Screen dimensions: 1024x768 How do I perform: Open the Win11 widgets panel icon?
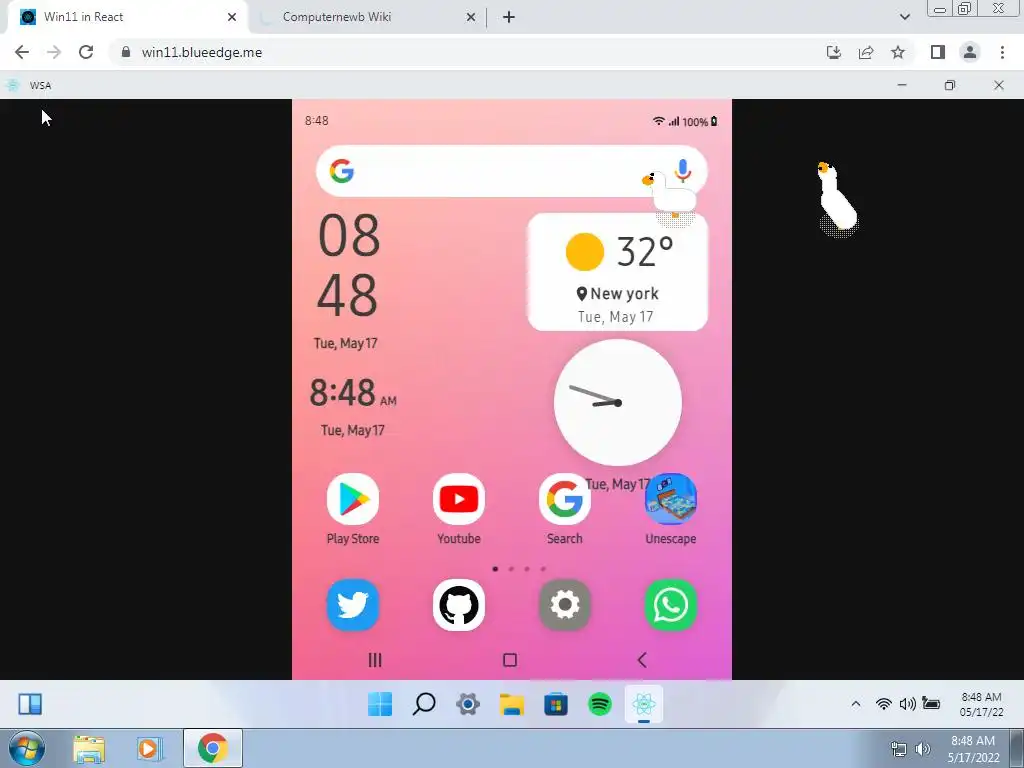[x=30, y=704]
